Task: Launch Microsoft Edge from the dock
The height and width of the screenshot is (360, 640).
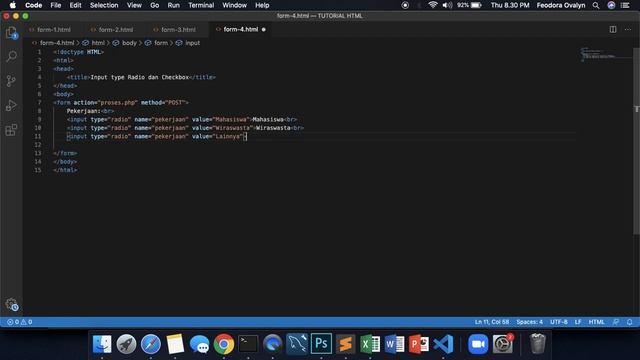Action: coord(272,344)
